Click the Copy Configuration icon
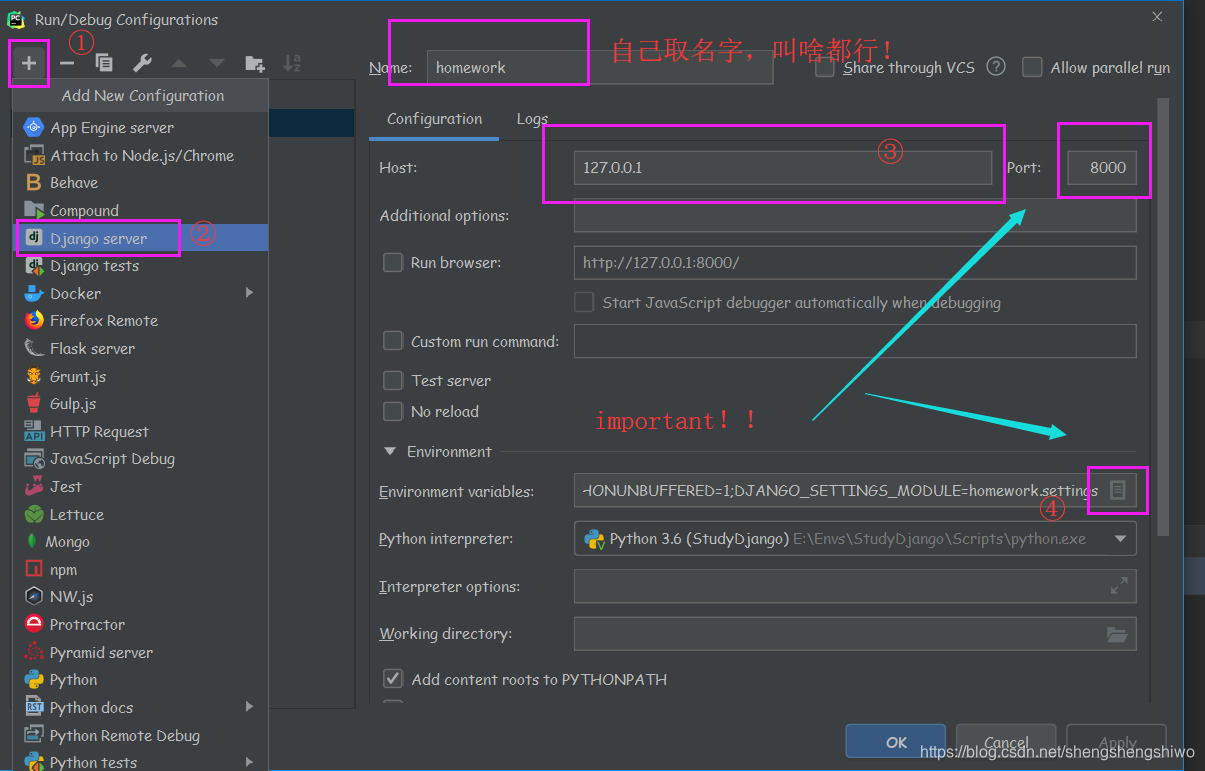Image resolution: width=1205 pixels, height=771 pixels. (x=104, y=63)
